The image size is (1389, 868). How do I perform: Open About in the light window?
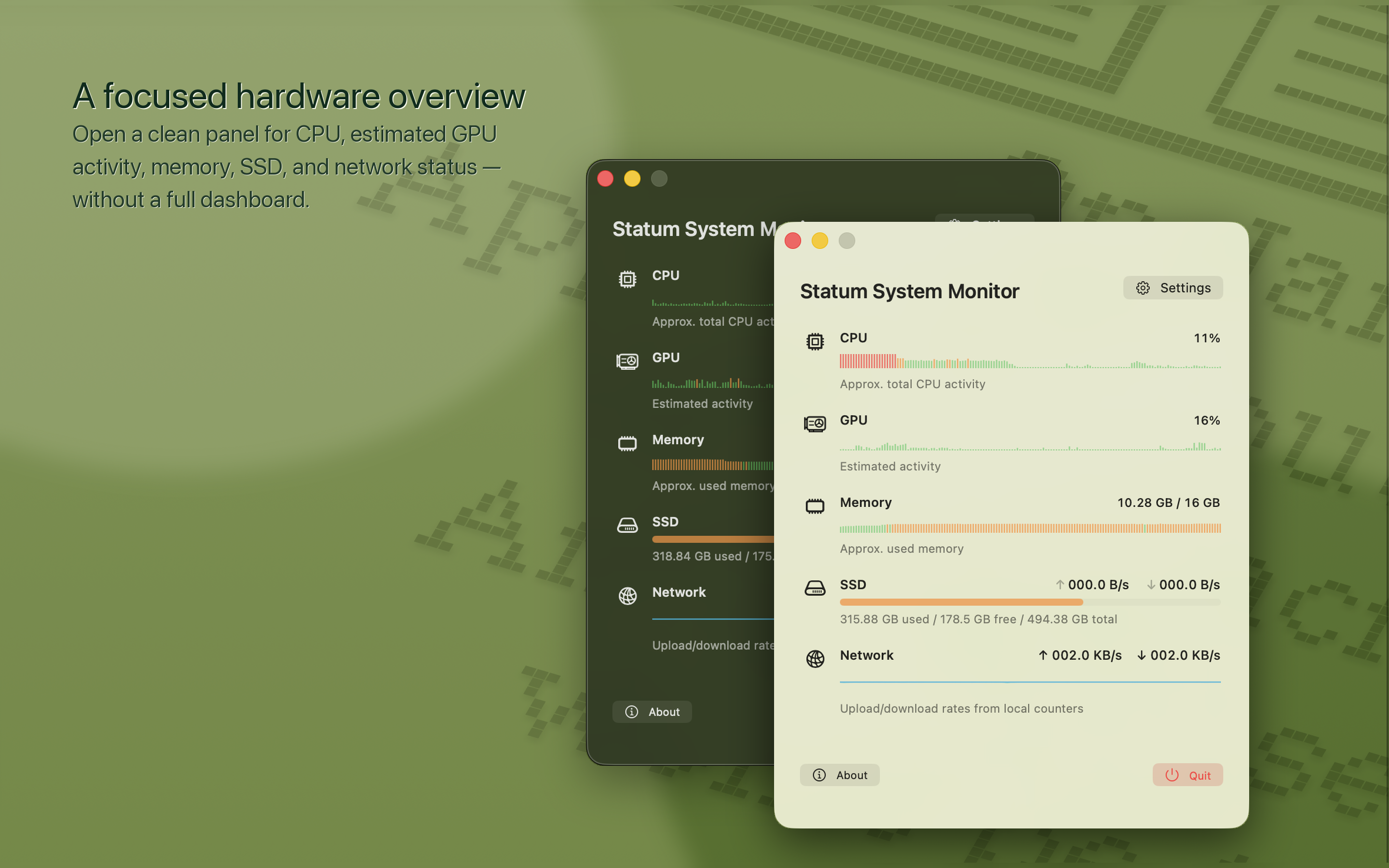point(840,775)
